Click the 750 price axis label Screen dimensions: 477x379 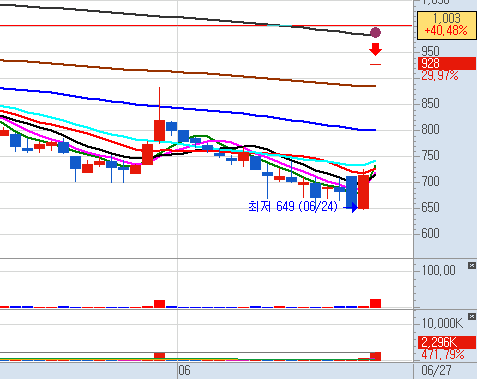tap(430, 155)
